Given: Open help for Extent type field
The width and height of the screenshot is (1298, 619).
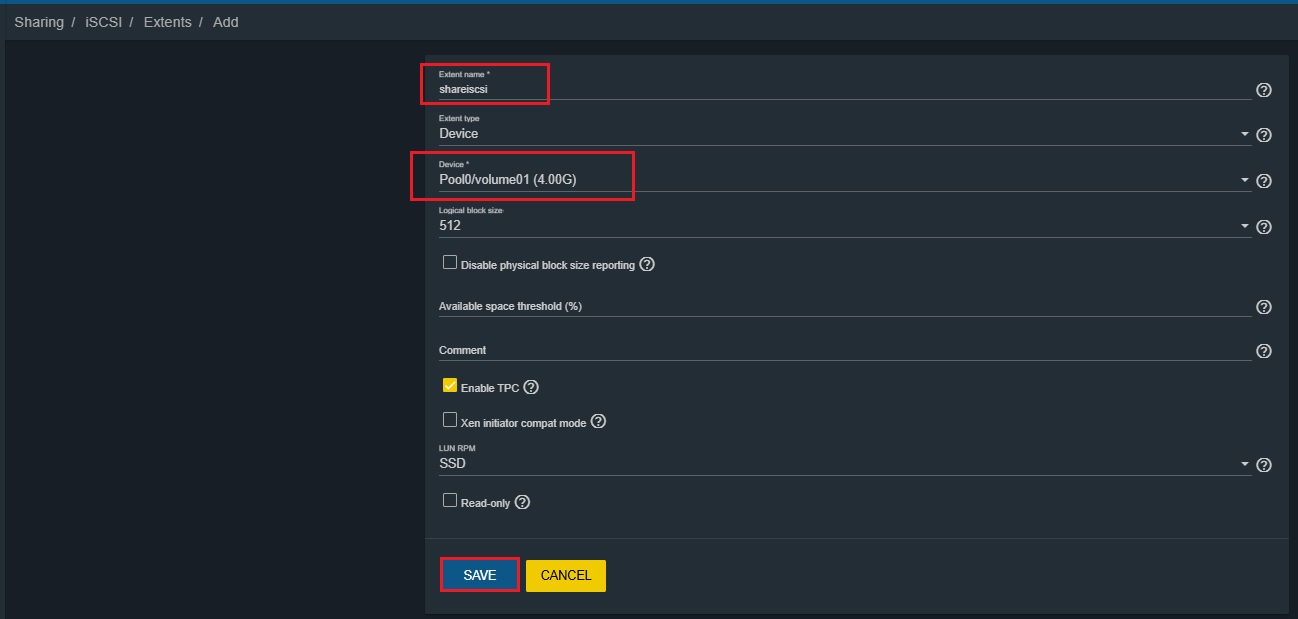Looking at the screenshot, I should (x=1263, y=135).
